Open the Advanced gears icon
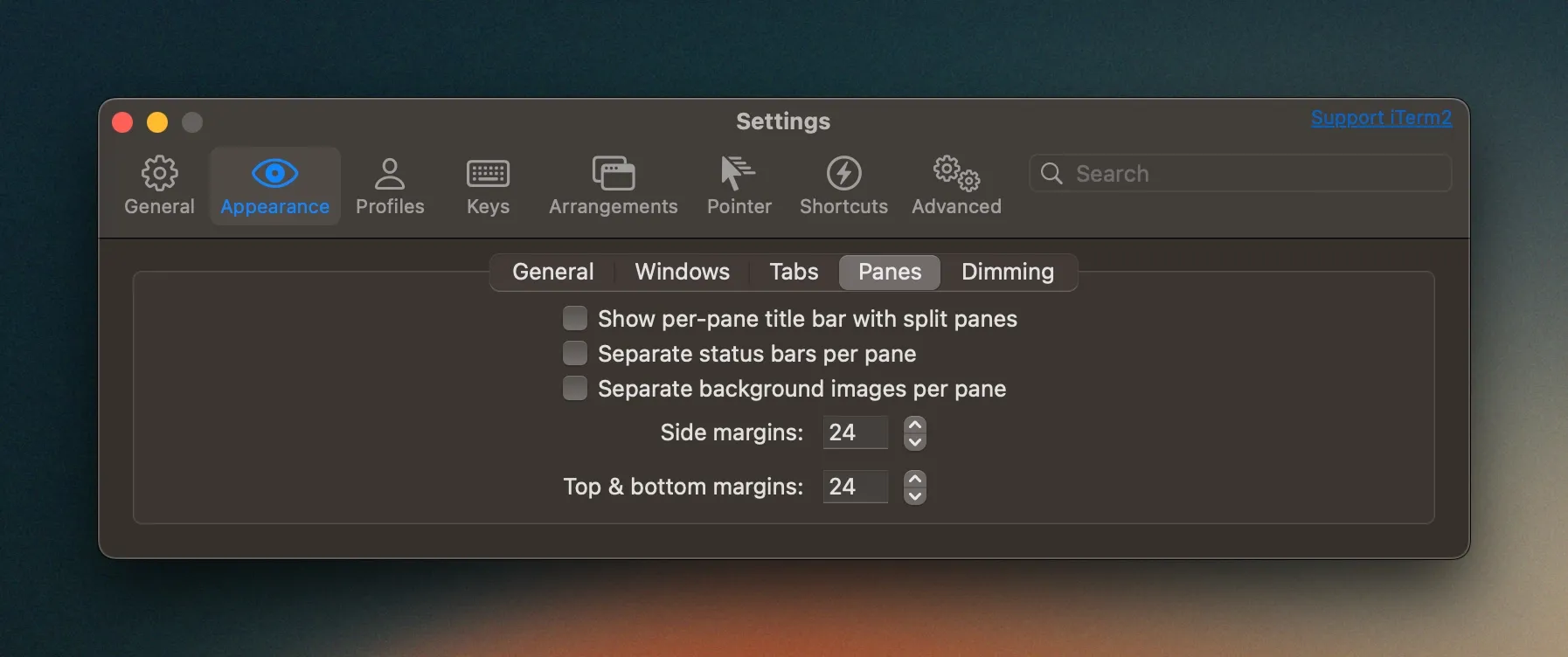The width and height of the screenshot is (1568, 657). coord(956,174)
